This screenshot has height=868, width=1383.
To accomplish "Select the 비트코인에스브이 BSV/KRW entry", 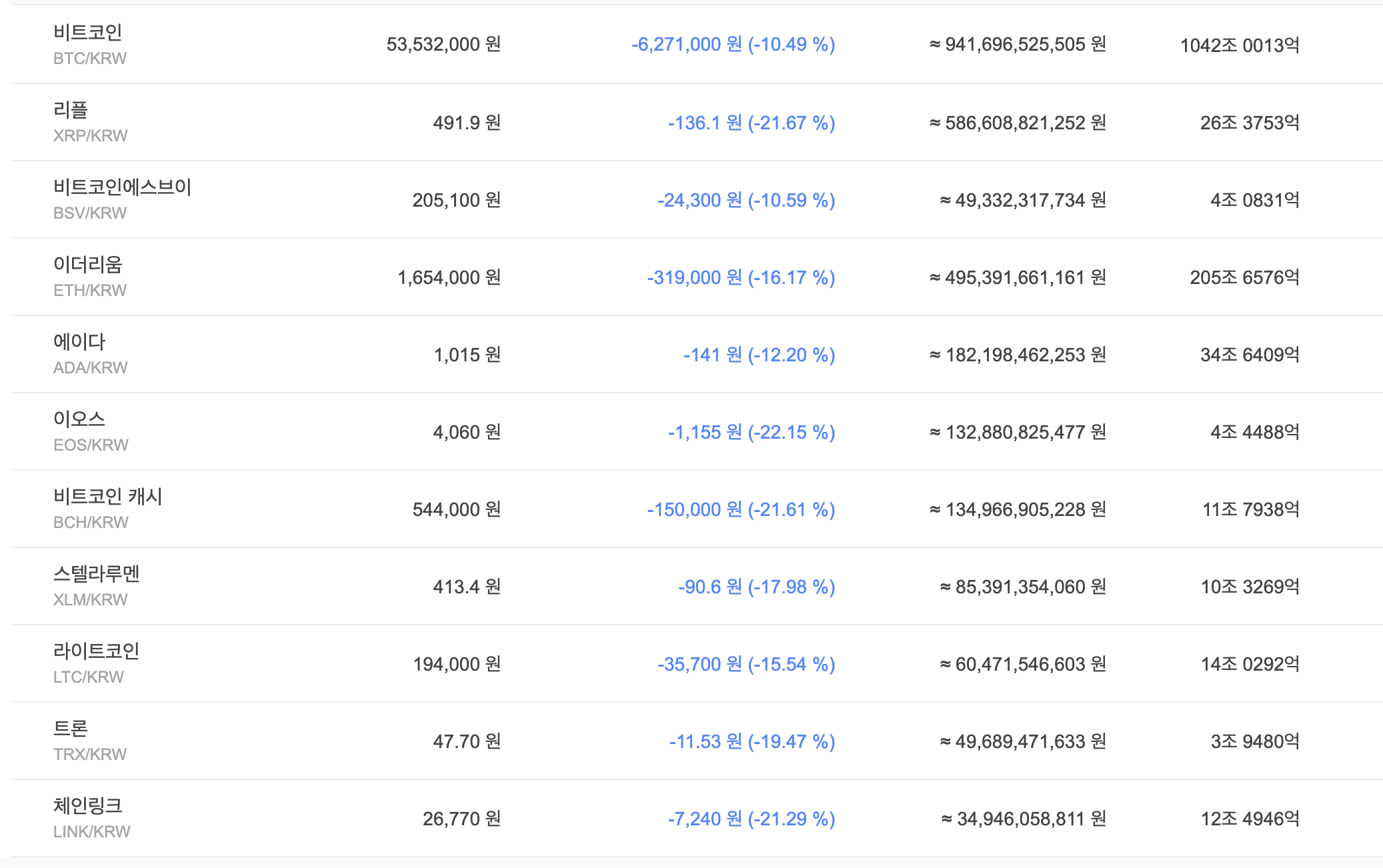I will tap(122, 187).
